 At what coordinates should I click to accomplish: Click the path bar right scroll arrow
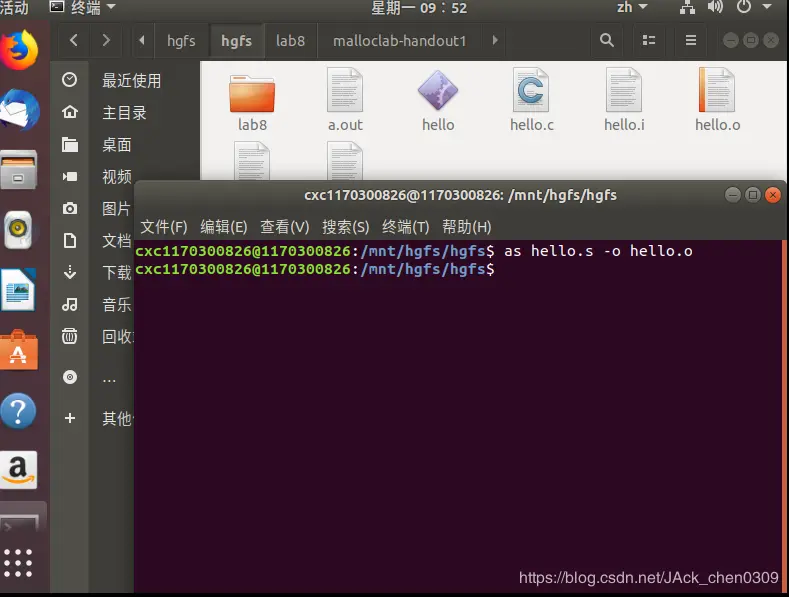tap(495, 40)
